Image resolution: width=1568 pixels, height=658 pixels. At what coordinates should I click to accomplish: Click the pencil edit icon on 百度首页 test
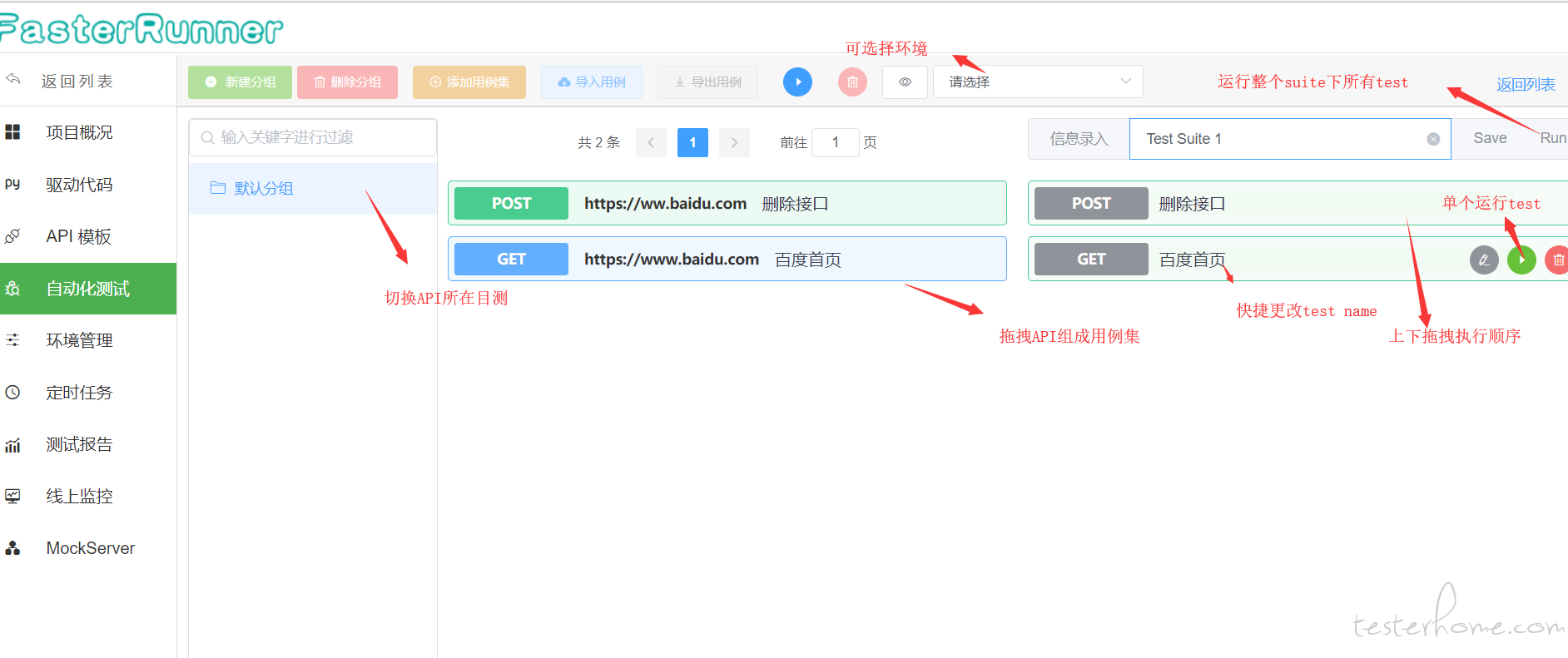1483,260
